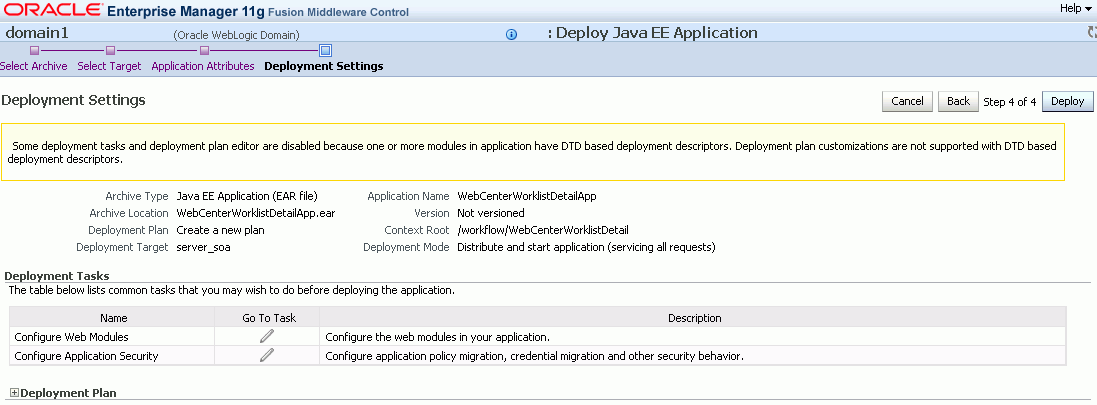This screenshot has width=1097, height=405.
Task: Click the pencil icon for Configure Application Security
Action: 267,355
